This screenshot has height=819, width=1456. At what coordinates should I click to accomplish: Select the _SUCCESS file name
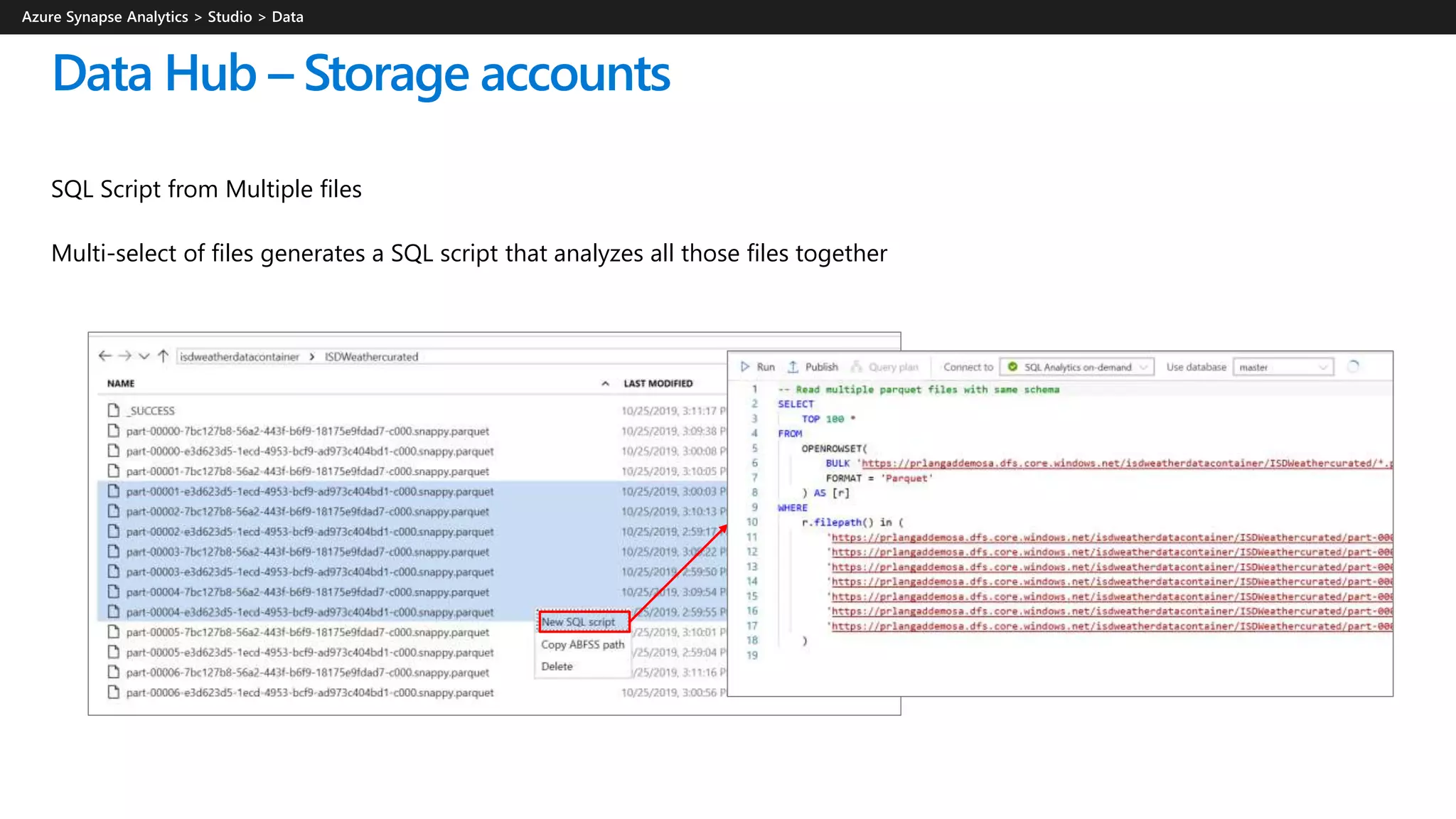coord(151,411)
